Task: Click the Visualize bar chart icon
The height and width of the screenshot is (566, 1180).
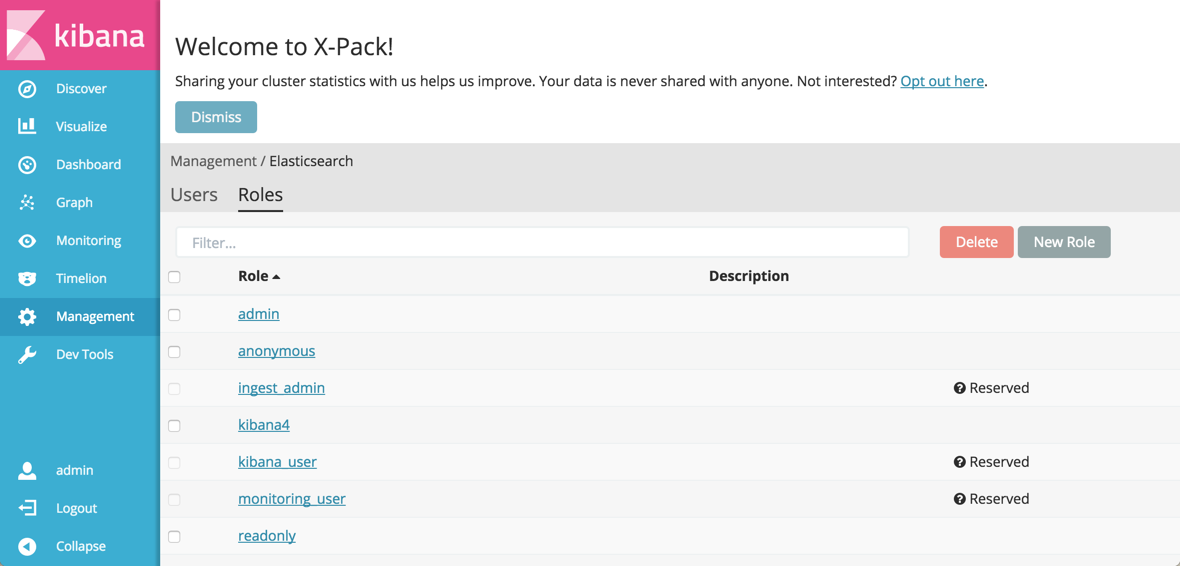Action: click(27, 127)
